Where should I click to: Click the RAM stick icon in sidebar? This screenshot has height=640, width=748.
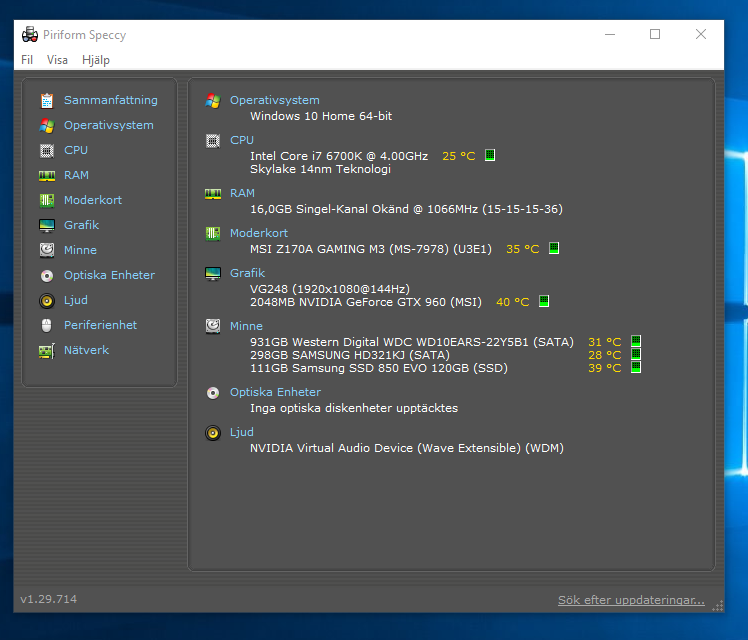47,175
